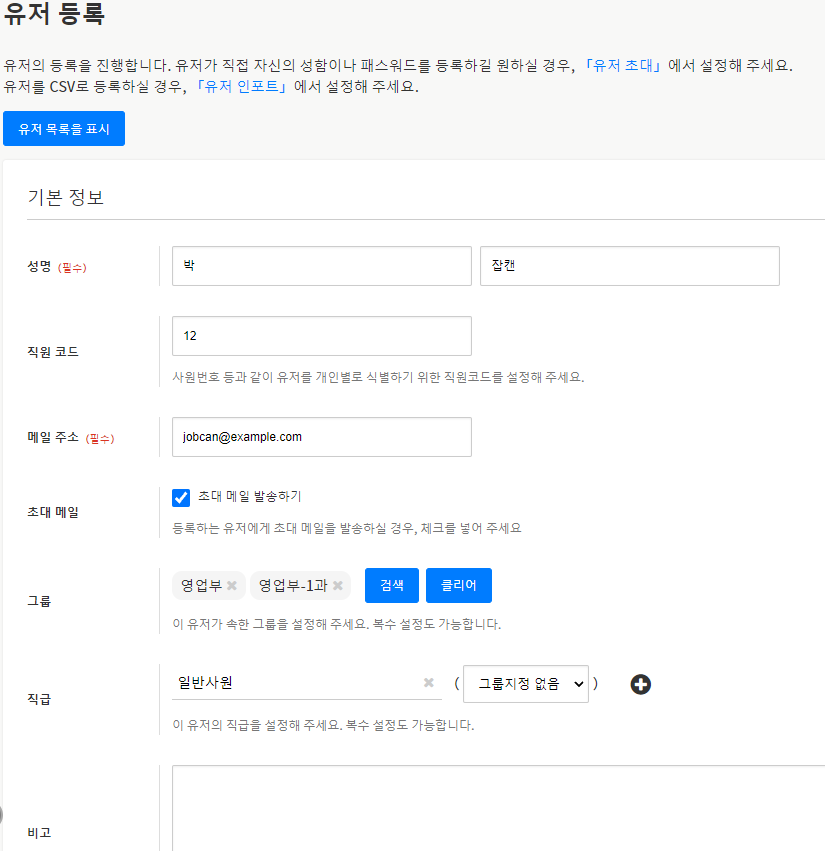Click the 유저 목록을 표시 button
This screenshot has height=851, width=825.
coord(64,129)
